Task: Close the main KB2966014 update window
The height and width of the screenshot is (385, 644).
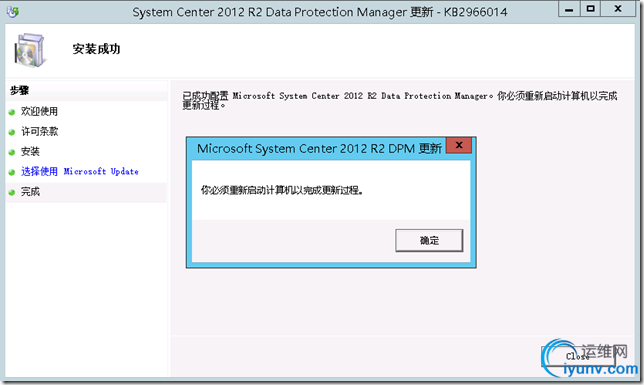Action: pos(618,9)
